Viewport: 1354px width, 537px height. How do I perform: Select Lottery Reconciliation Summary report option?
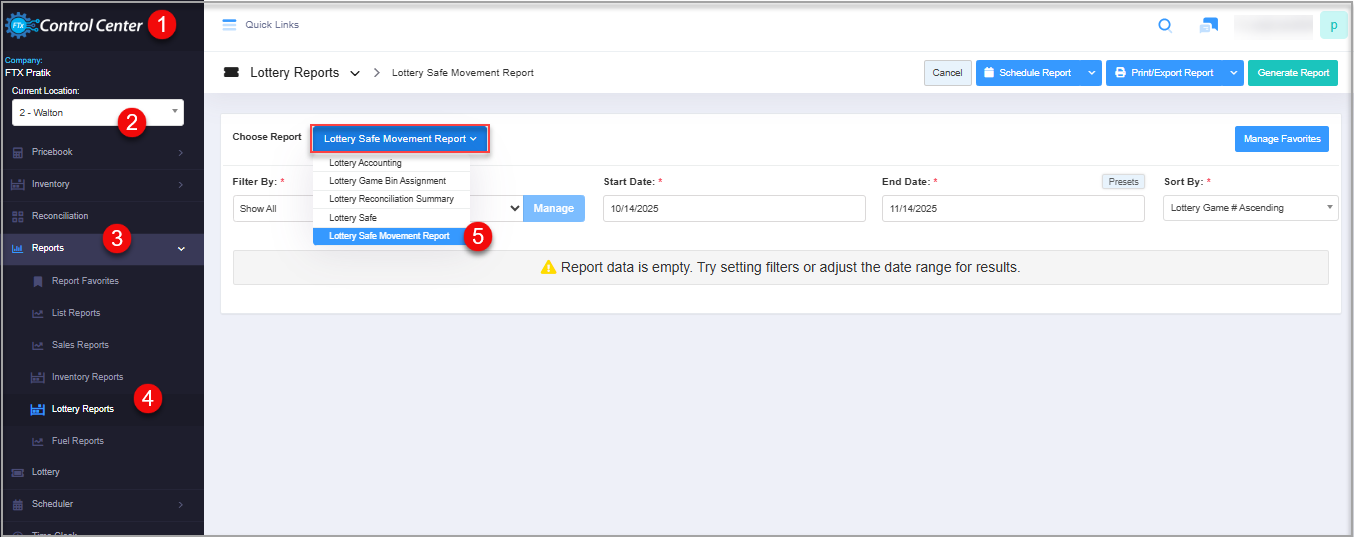(391, 199)
